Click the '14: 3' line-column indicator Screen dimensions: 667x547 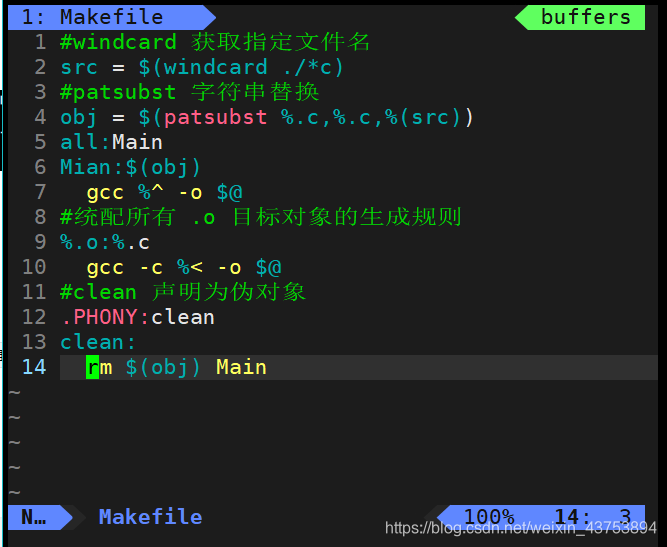(593, 517)
